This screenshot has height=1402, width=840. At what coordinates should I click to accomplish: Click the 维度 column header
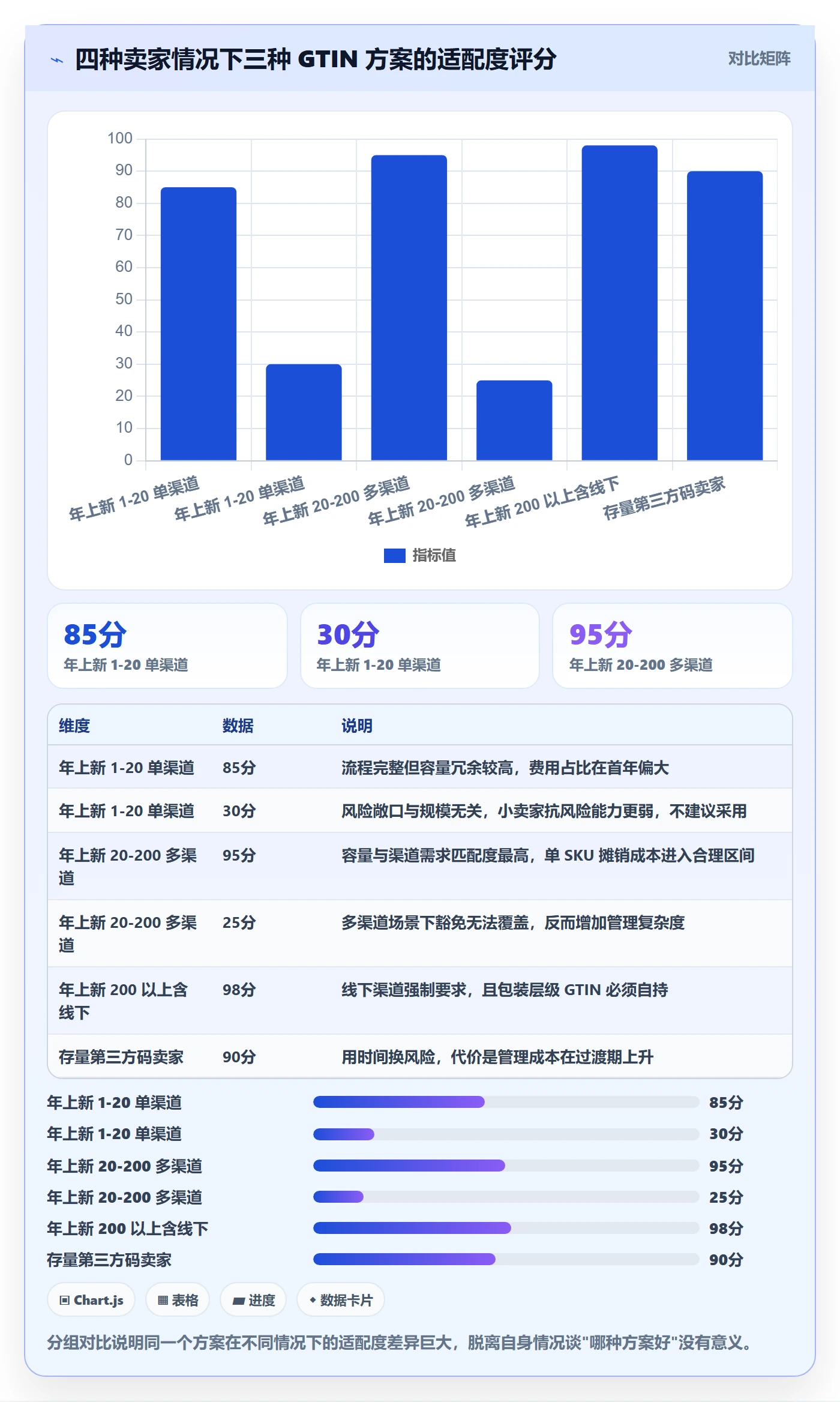tap(74, 726)
